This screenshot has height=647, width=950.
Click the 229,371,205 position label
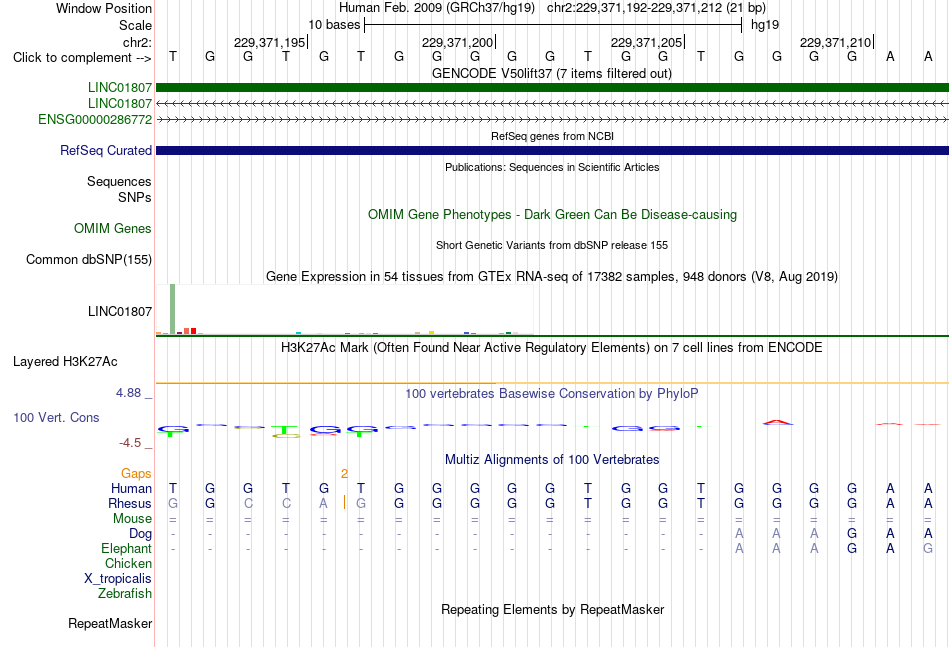click(646, 42)
